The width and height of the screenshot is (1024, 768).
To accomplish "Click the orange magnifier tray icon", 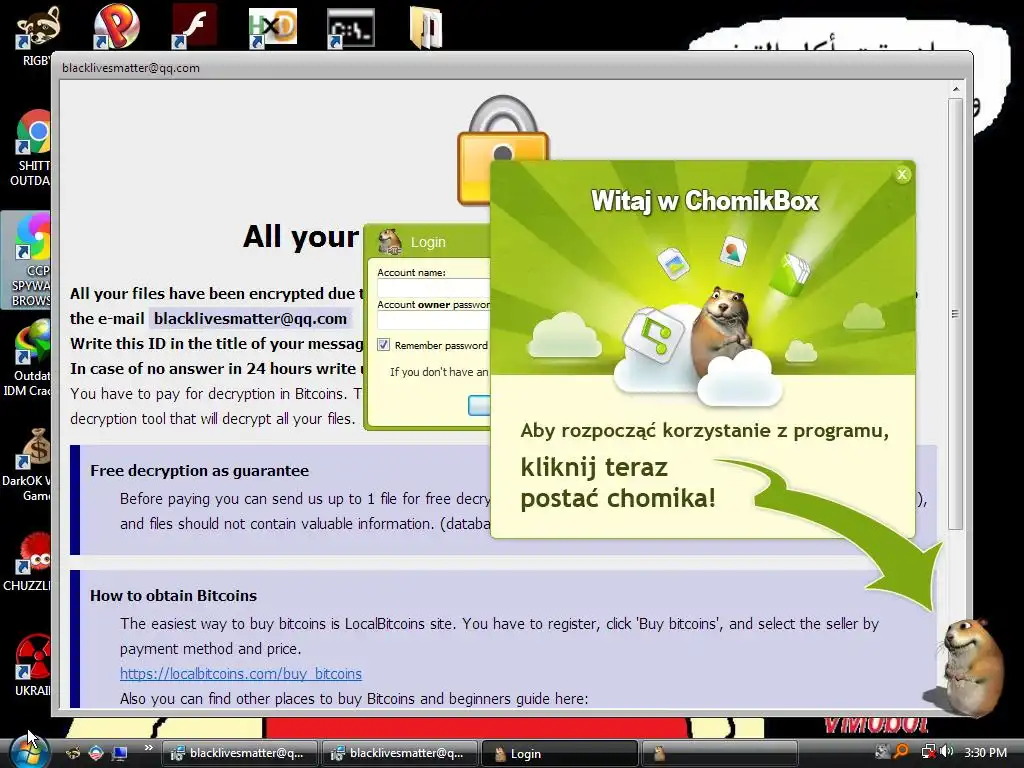I will pos(901,752).
